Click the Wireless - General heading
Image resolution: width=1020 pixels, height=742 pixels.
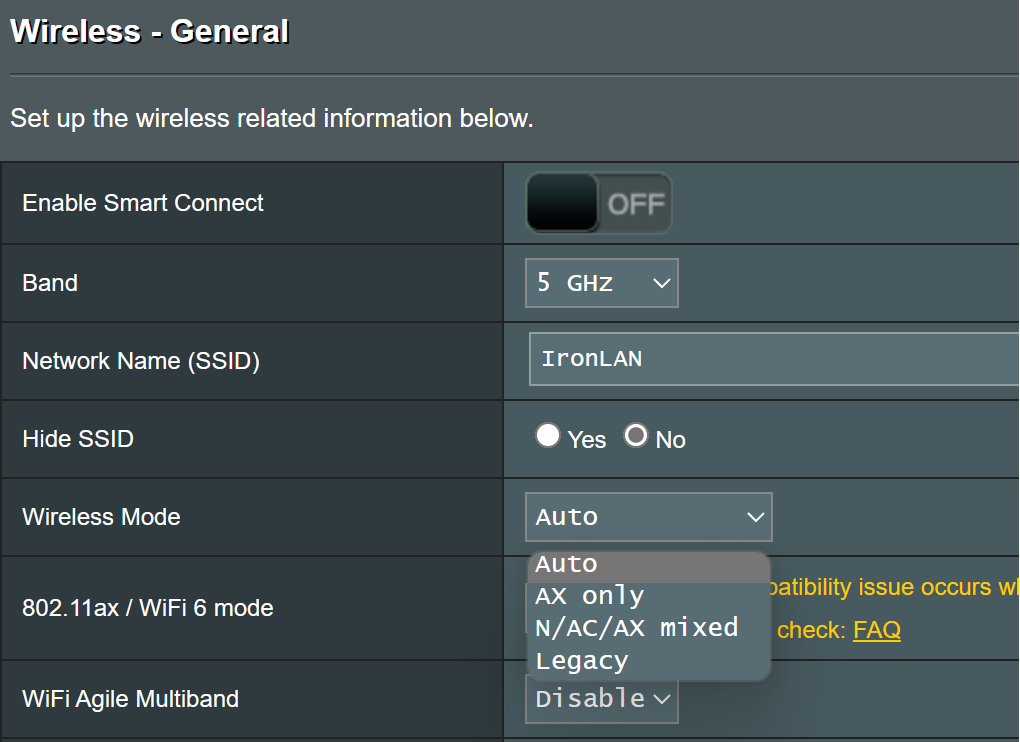(x=149, y=32)
